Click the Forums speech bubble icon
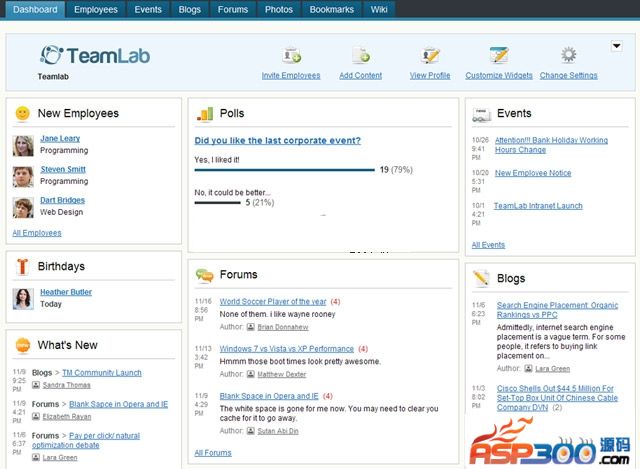Image resolution: width=640 pixels, height=469 pixels. 204,276
